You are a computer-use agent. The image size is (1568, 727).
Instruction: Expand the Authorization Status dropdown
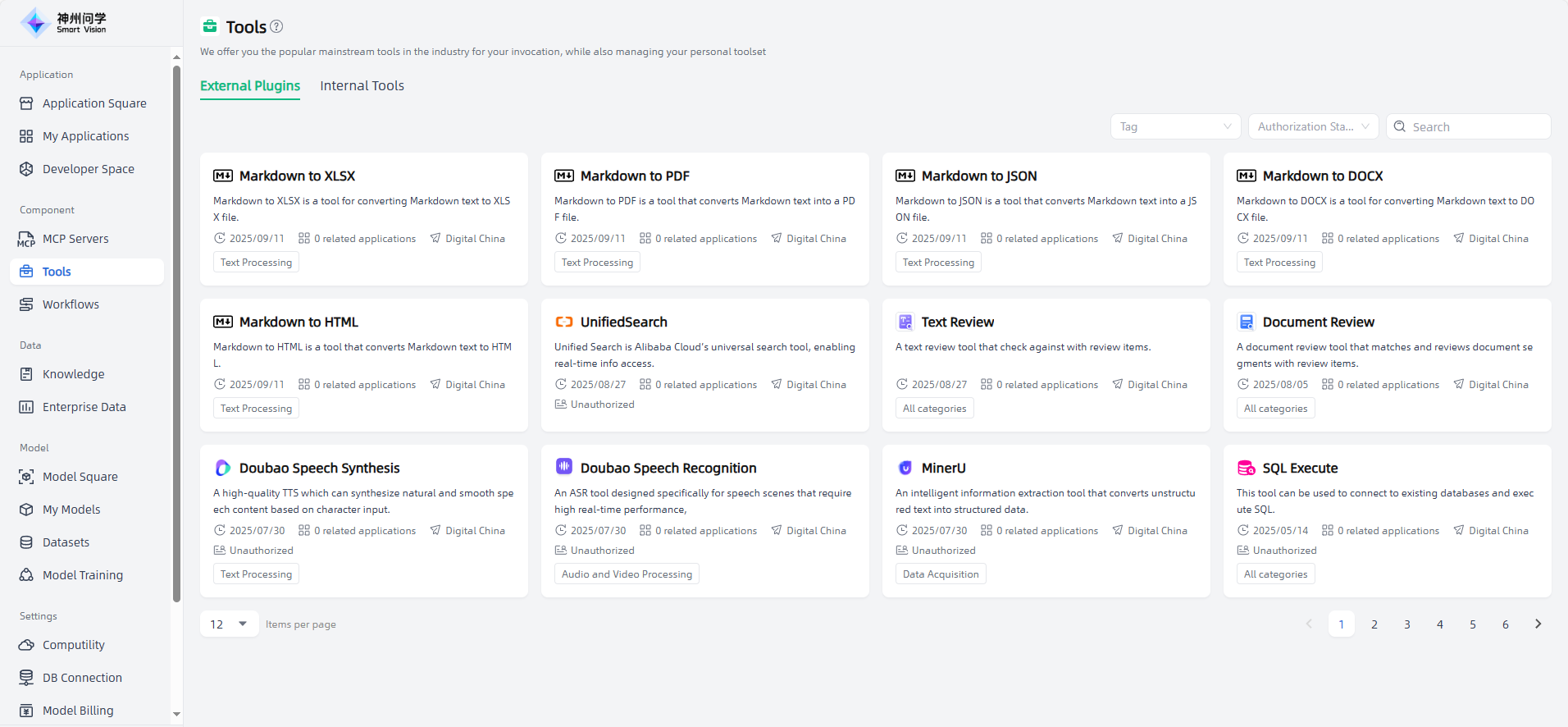[x=1313, y=126]
